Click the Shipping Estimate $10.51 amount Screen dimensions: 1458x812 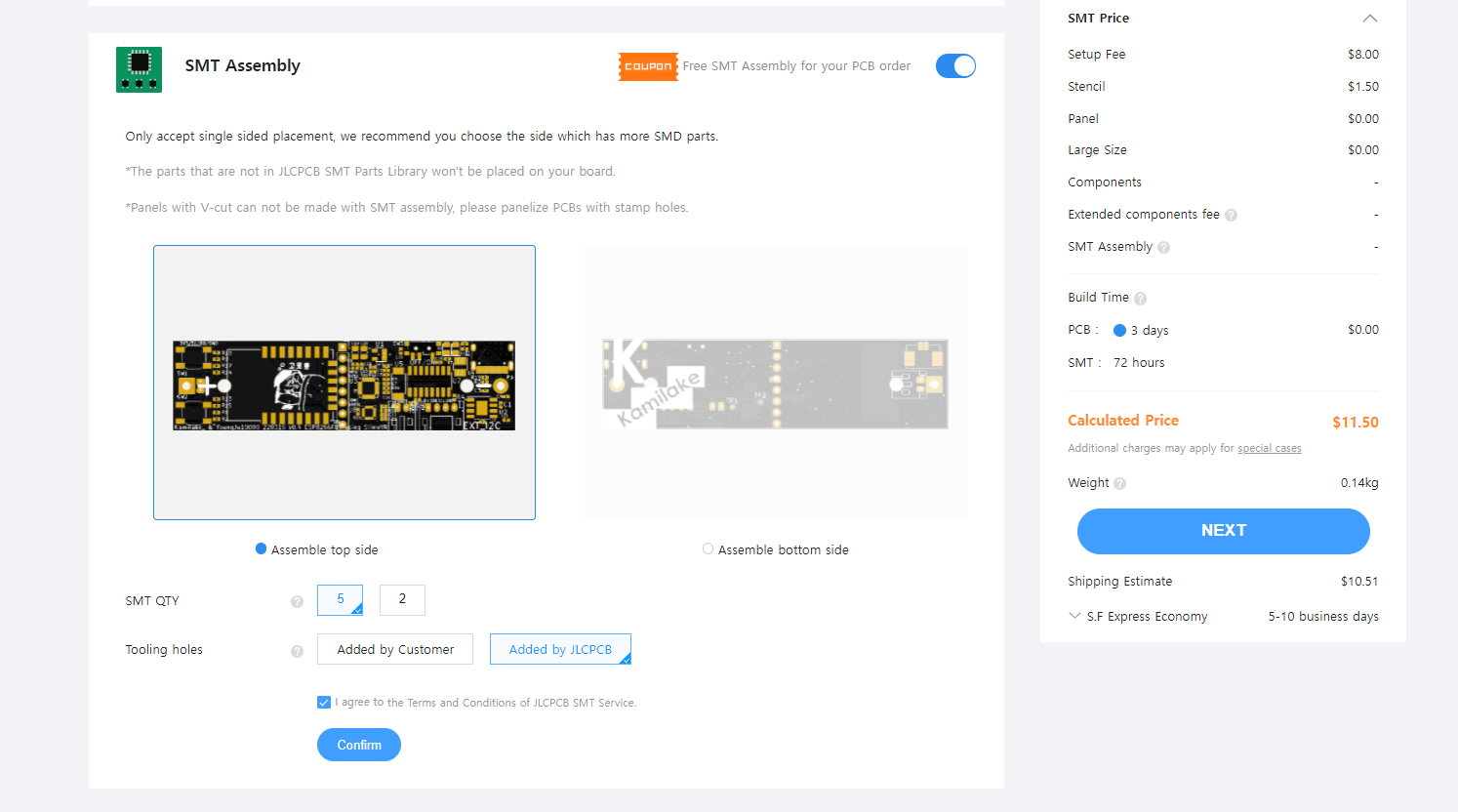click(x=1359, y=582)
